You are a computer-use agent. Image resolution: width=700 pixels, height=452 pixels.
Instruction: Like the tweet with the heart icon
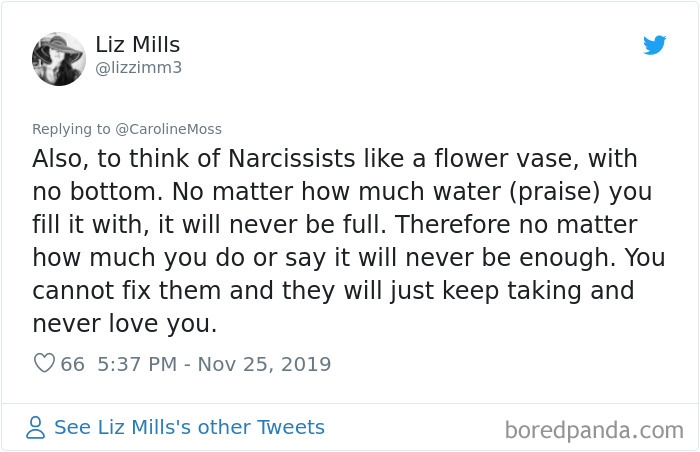pyautogui.click(x=44, y=364)
